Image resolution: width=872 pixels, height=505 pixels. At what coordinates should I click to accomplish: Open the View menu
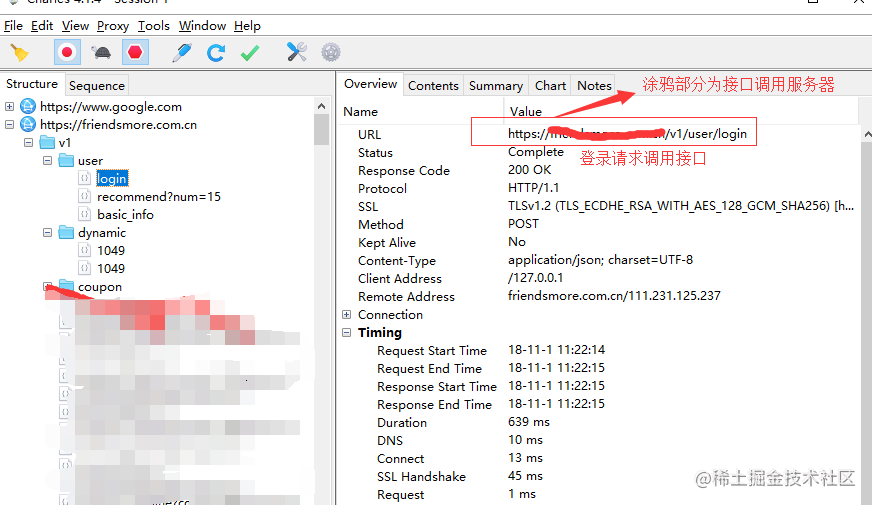[75, 26]
